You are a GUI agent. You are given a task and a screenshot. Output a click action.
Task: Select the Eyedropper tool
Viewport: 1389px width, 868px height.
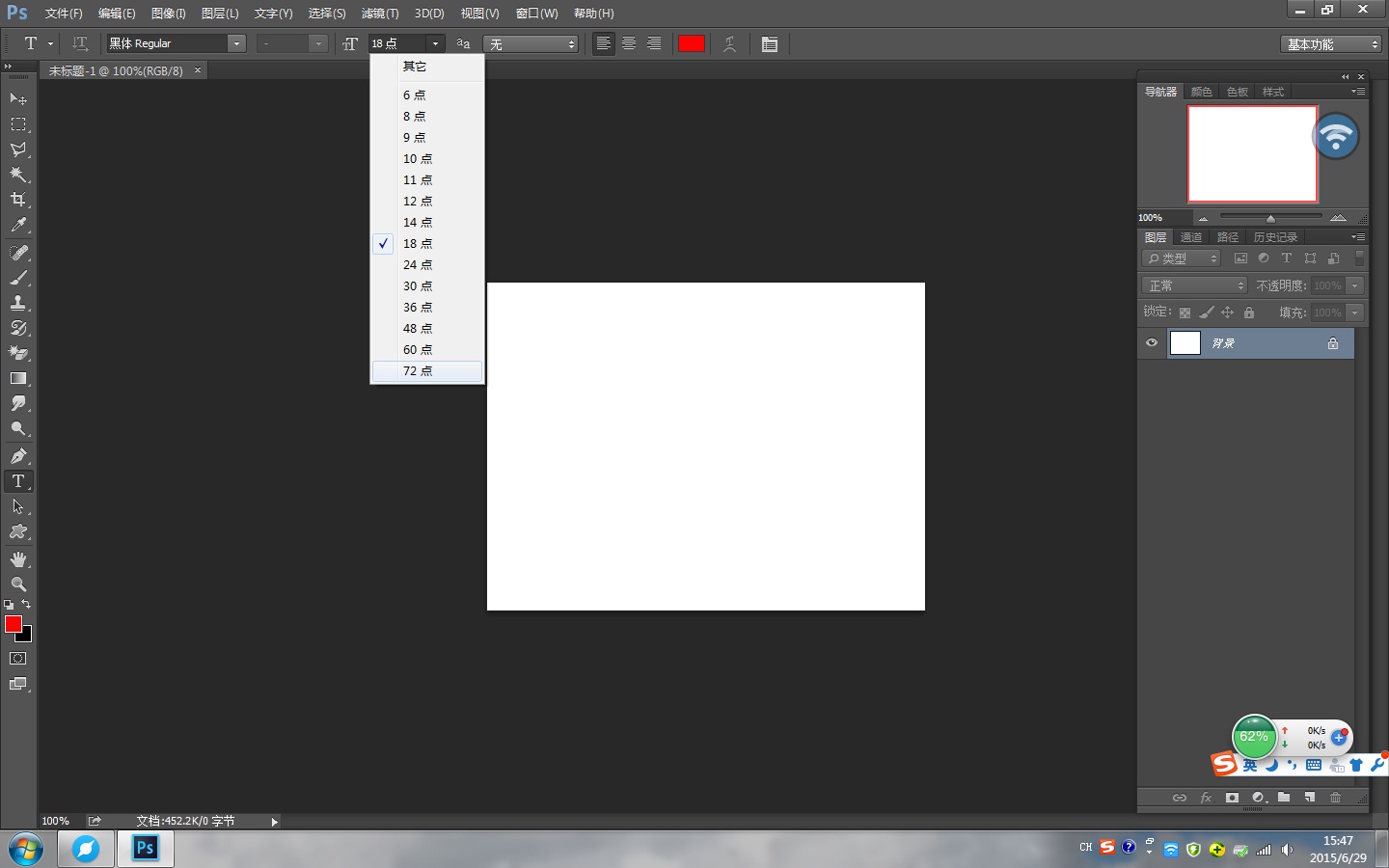click(x=18, y=225)
